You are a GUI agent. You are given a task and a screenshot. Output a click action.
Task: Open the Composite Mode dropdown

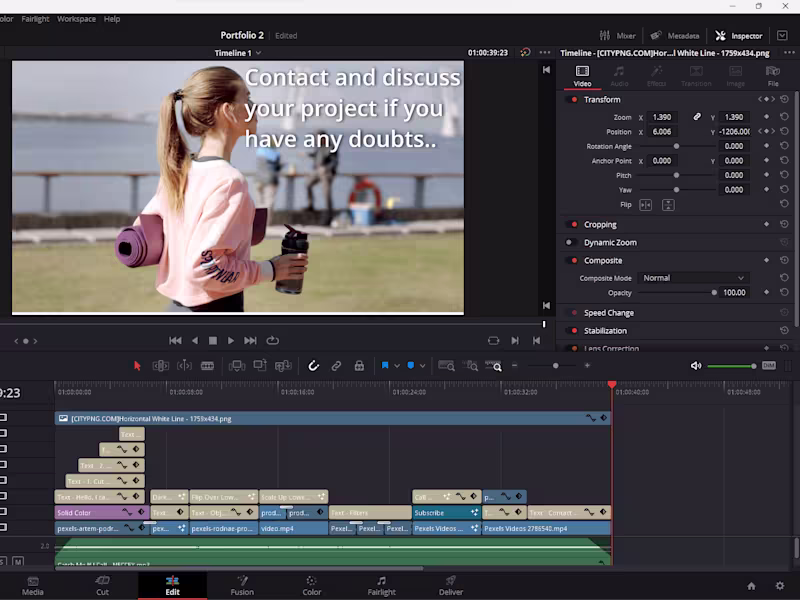pyautogui.click(x=694, y=278)
